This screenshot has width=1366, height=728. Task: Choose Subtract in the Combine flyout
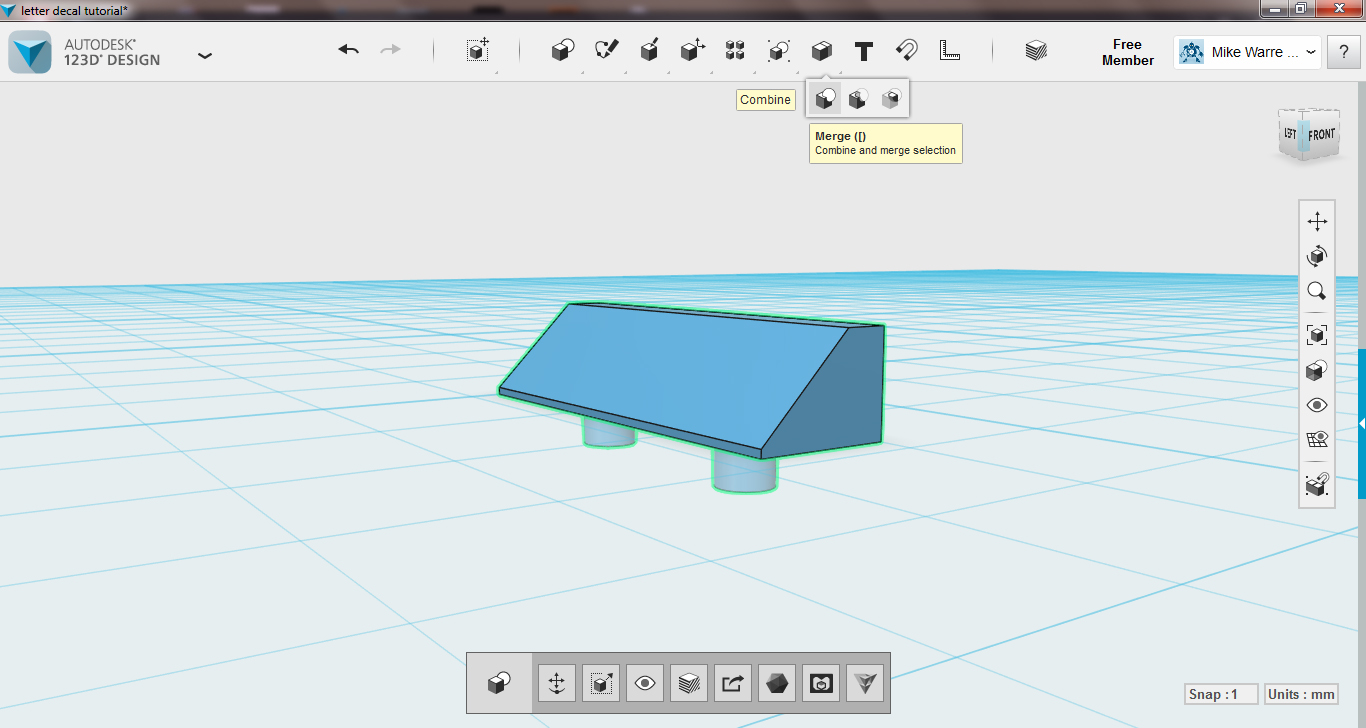coord(857,99)
